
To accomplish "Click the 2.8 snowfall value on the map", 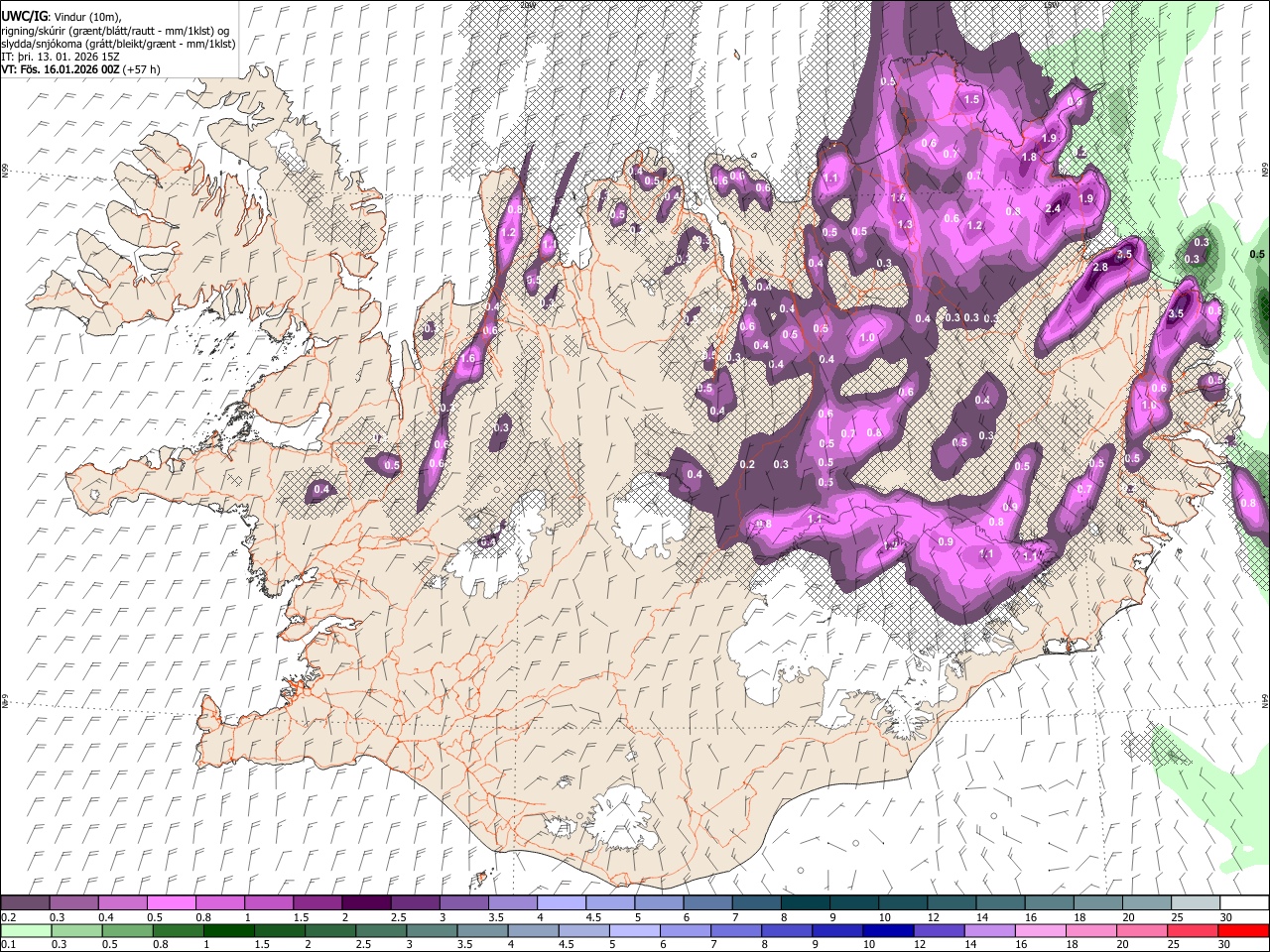I will (x=1099, y=268).
